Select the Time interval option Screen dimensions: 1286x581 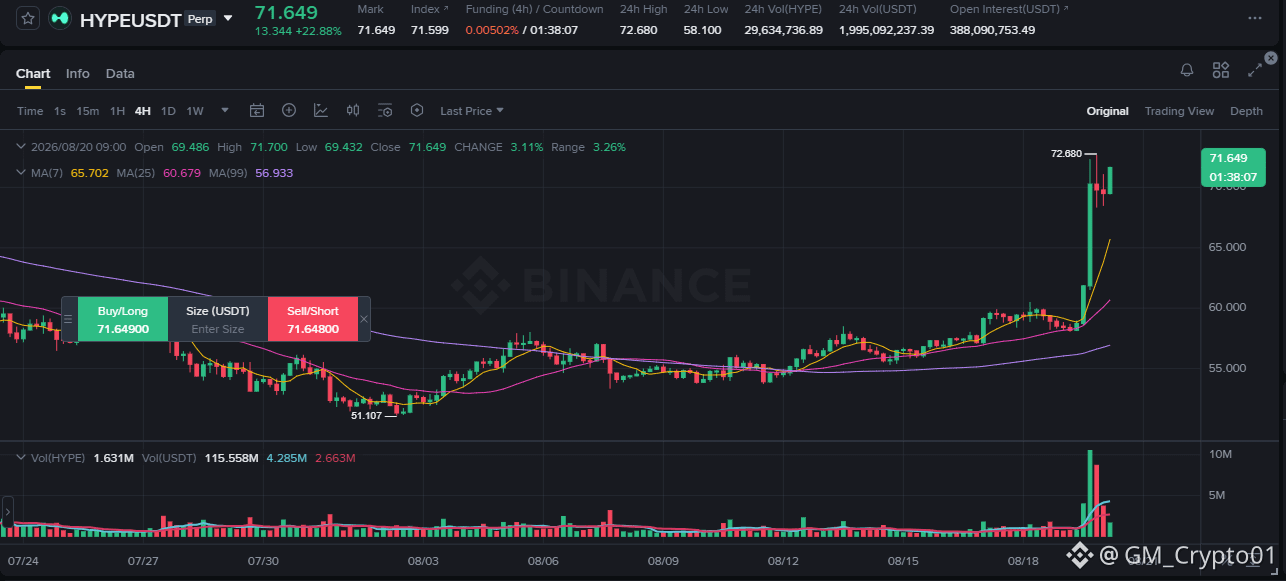pos(30,111)
